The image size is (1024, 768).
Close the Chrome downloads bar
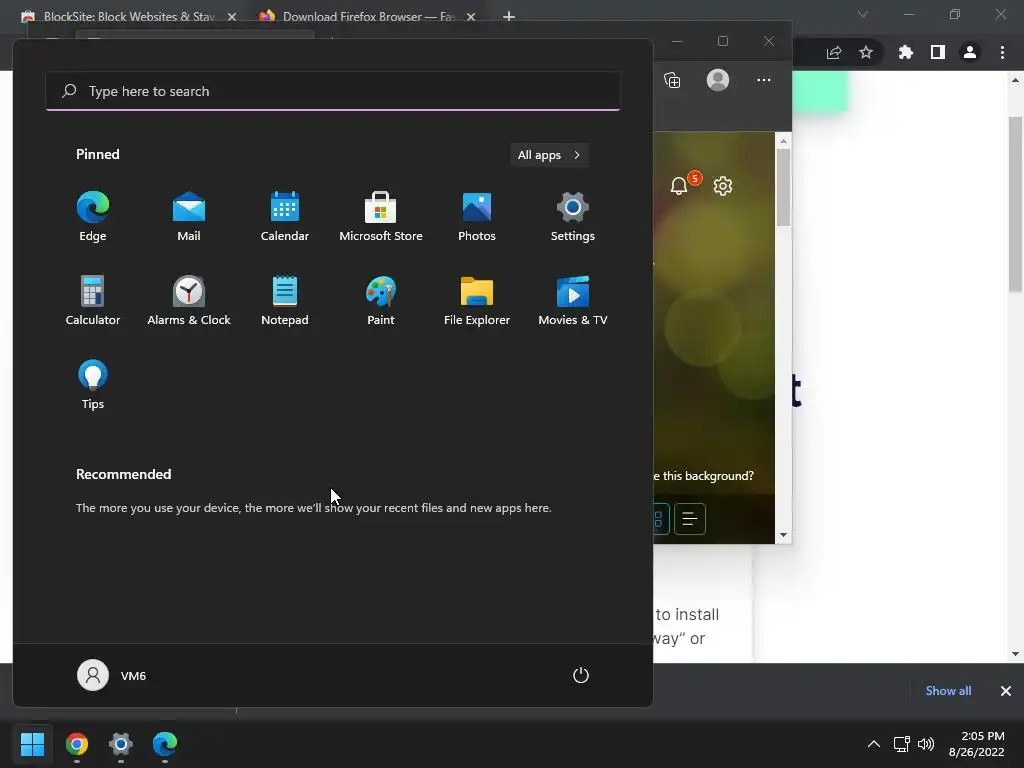point(1006,691)
